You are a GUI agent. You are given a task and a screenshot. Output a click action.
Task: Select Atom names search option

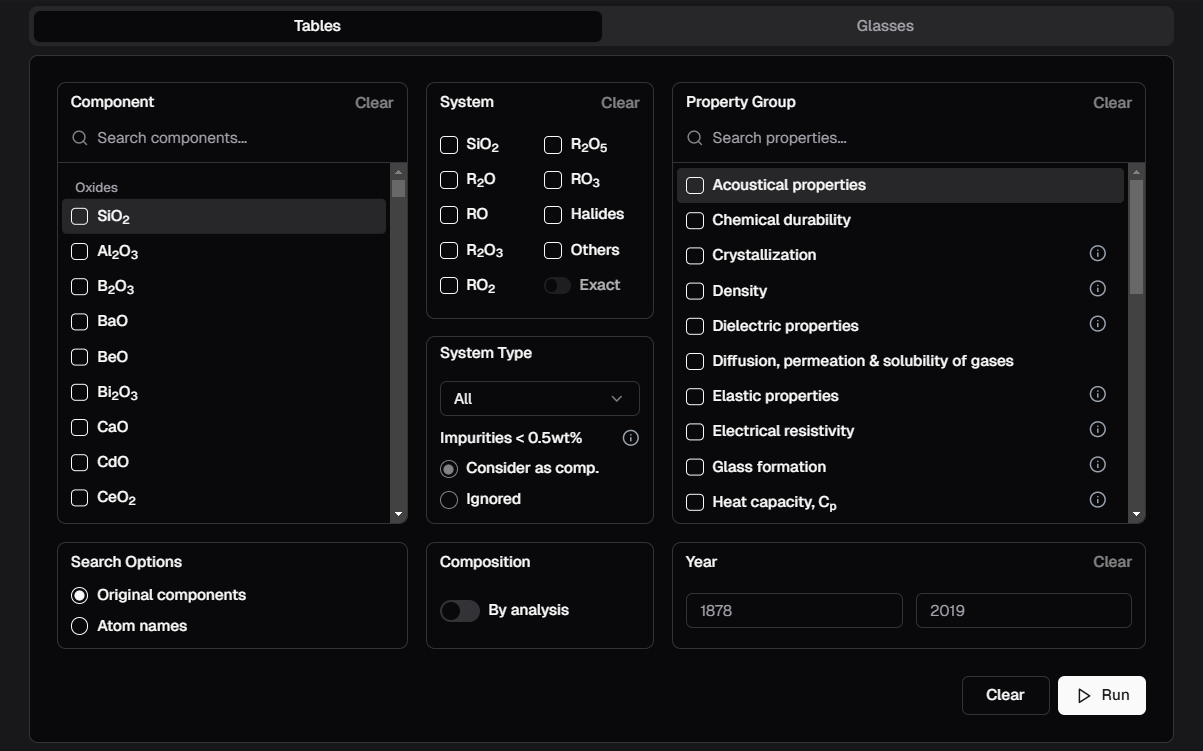[x=80, y=626]
